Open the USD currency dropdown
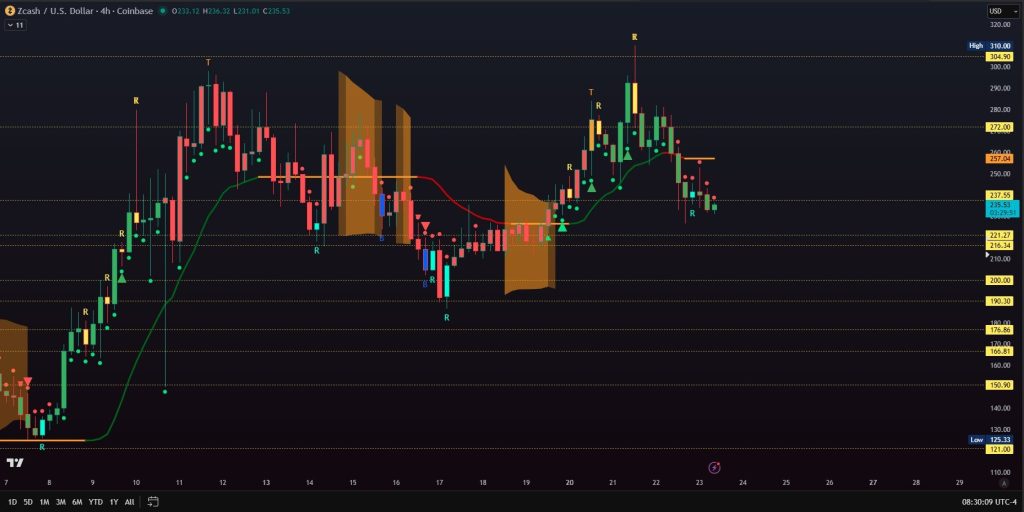The image size is (1024, 512). coord(997,11)
